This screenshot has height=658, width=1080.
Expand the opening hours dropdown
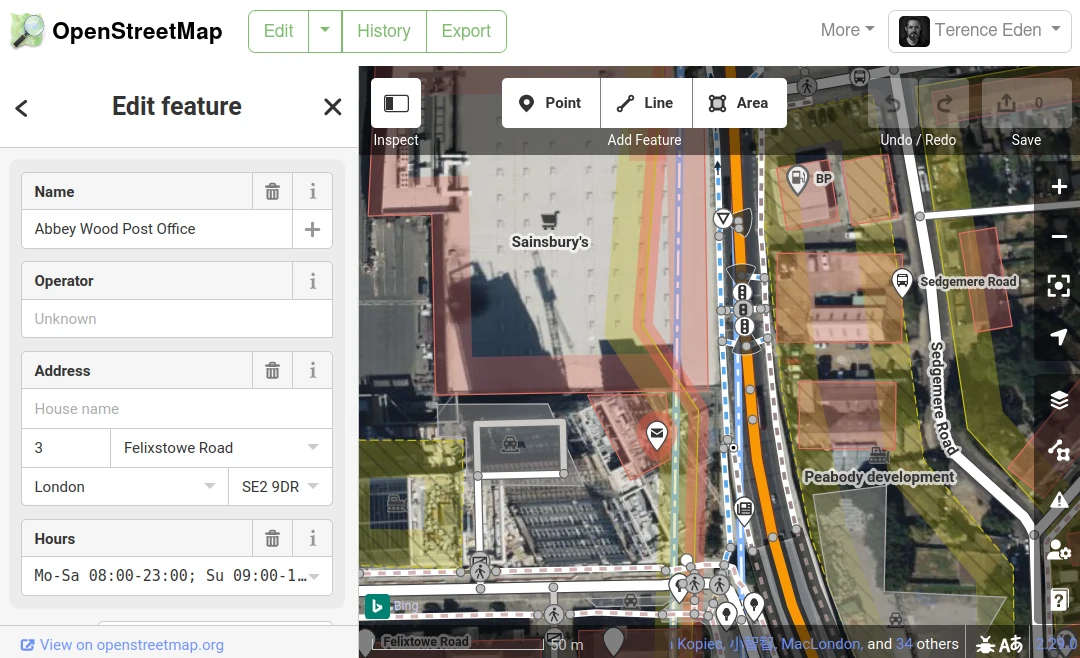(x=315, y=576)
